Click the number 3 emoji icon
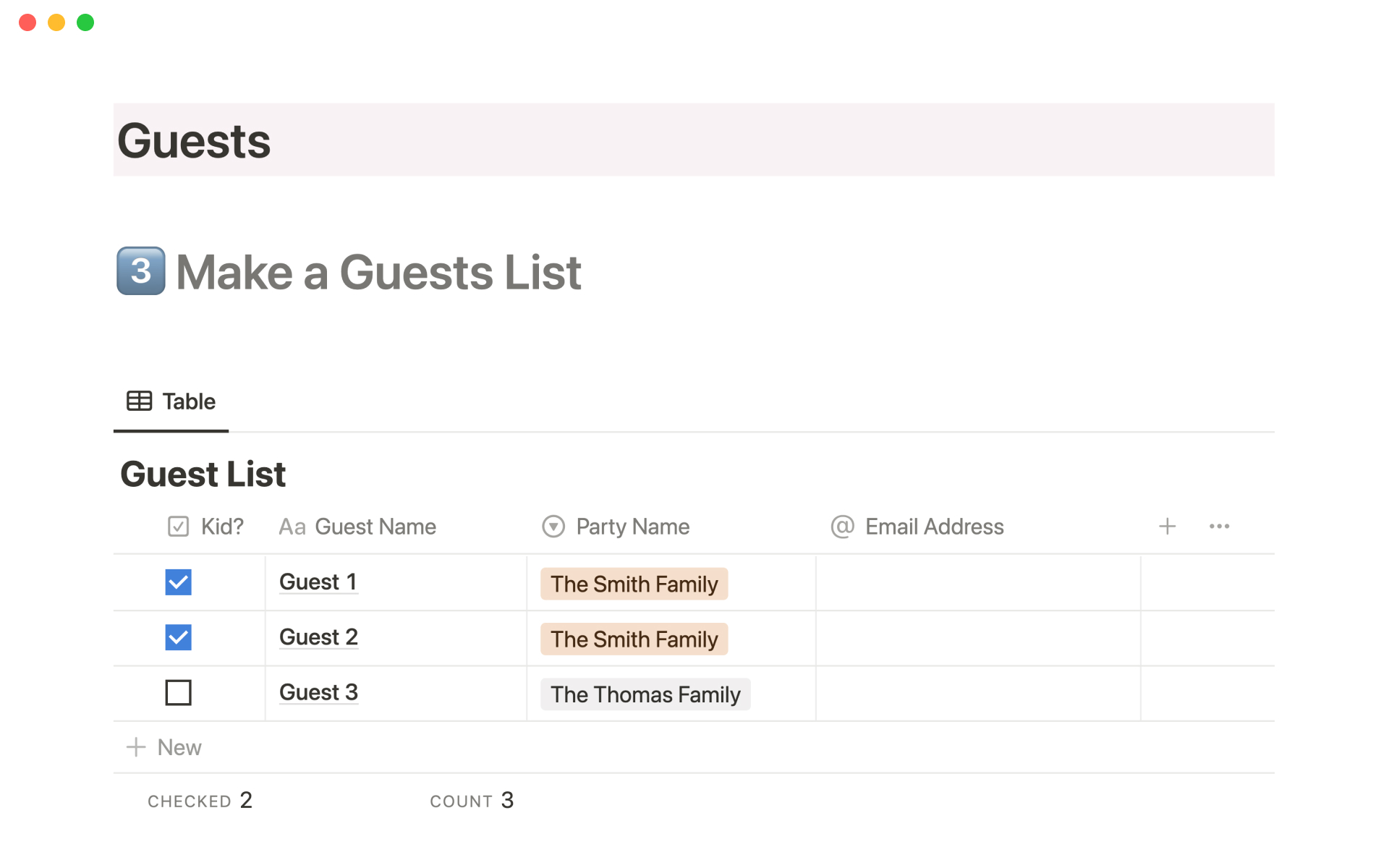Image resolution: width=1389 pixels, height=868 pixels. (x=141, y=271)
